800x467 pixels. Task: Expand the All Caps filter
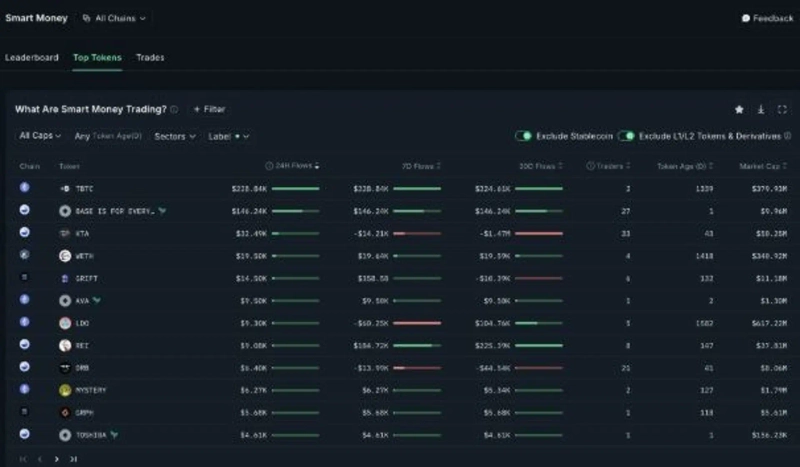40,136
